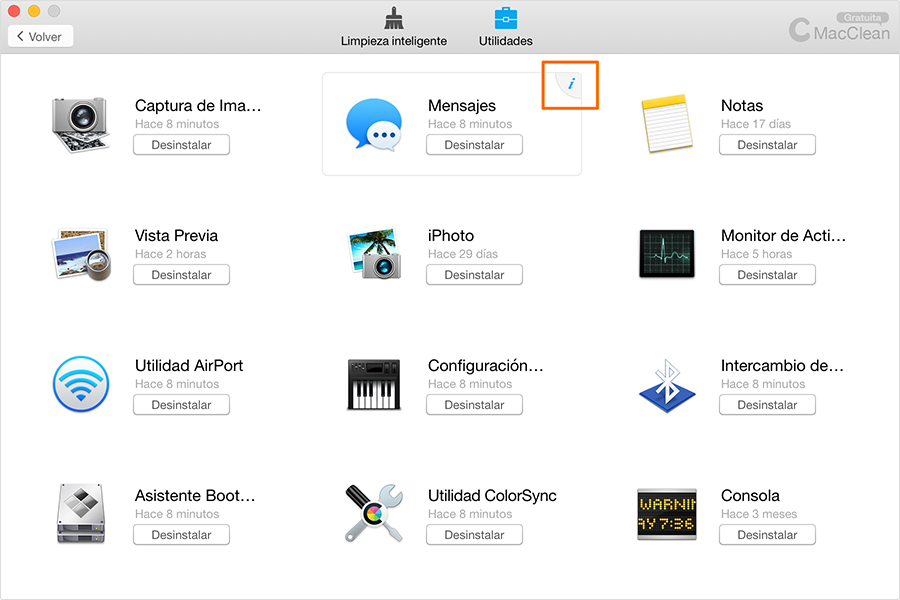Click the Vista Previa app icon
Viewport: 900px width, 600px height.
tap(80, 255)
